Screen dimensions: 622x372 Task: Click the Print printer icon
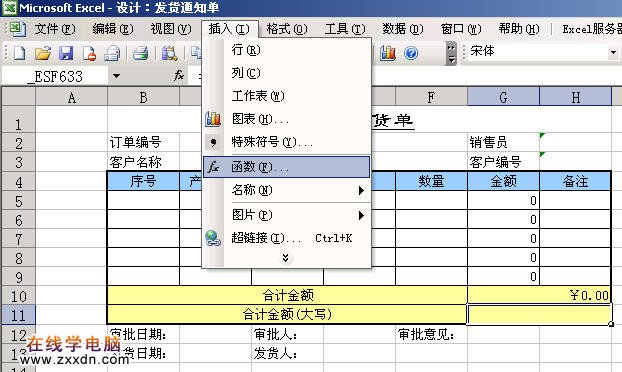coord(140,53)
